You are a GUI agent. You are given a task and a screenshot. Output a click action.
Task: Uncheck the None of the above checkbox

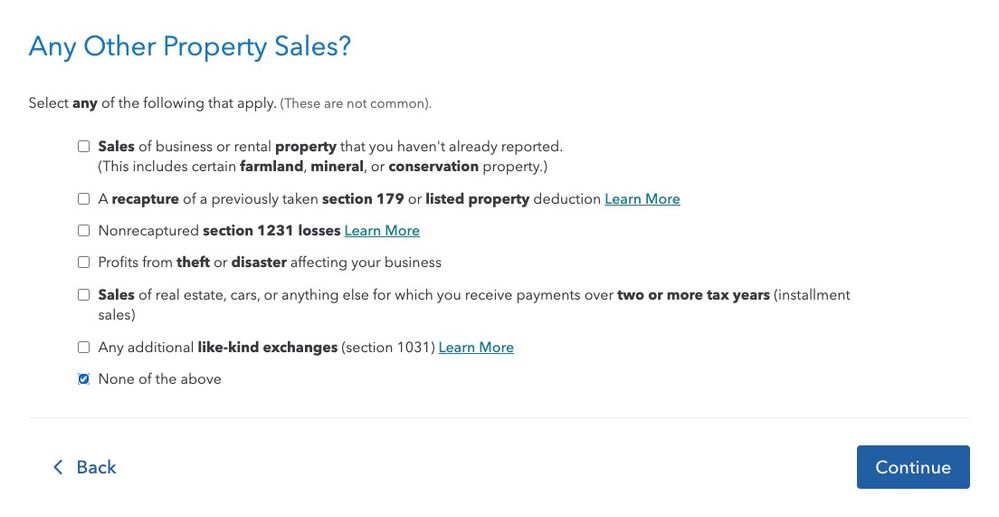tap(83, 379)
